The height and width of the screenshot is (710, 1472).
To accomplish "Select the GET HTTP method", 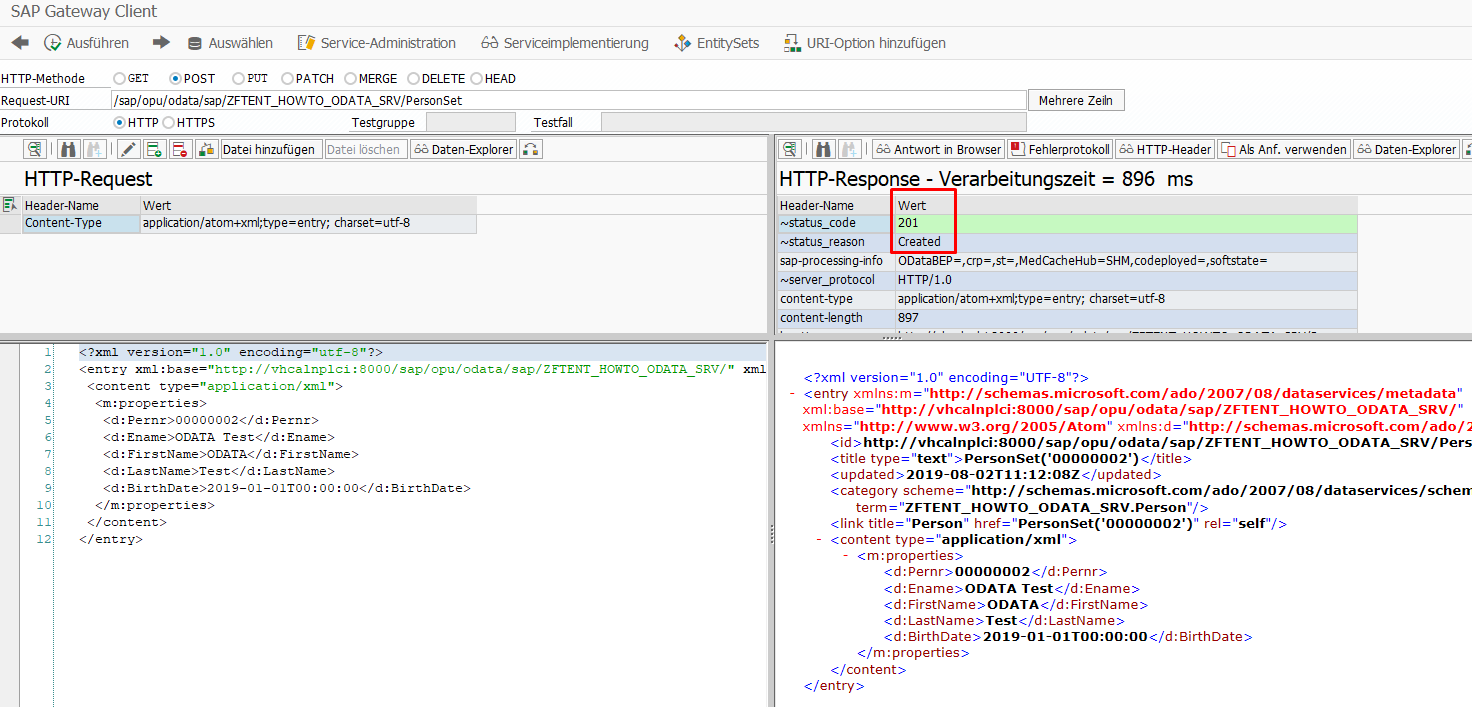I will 120,78.
